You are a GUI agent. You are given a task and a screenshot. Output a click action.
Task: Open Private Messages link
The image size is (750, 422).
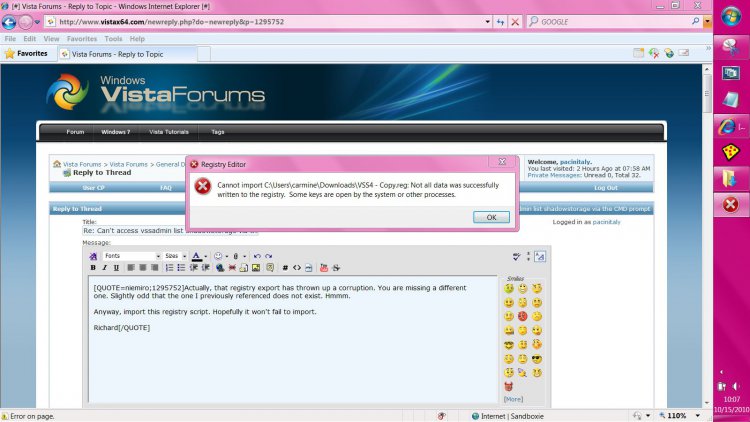[553, 175]
